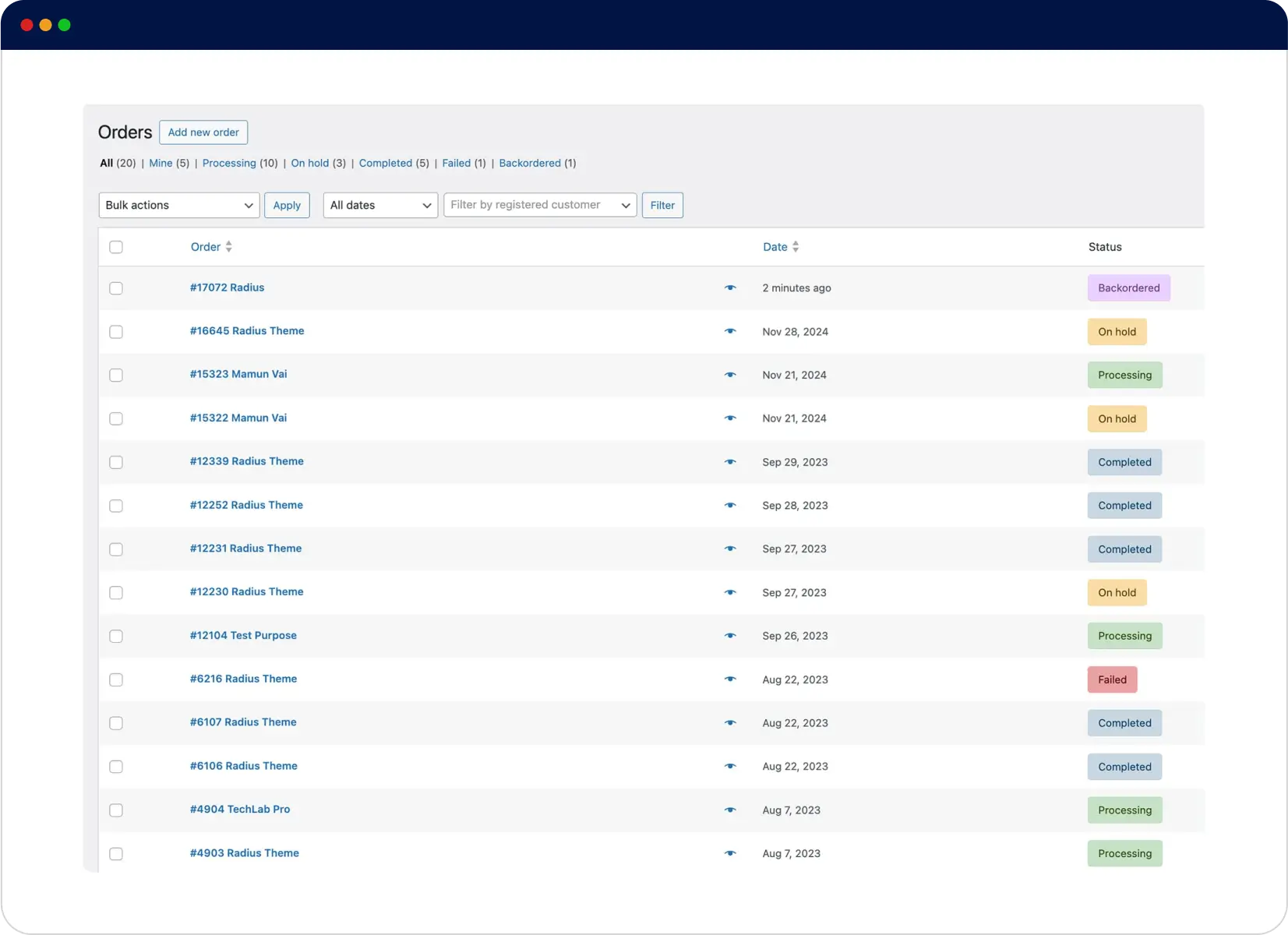Expand the All dates dropdown
Screen dimensions: 1288x935
tap(380, 205)
